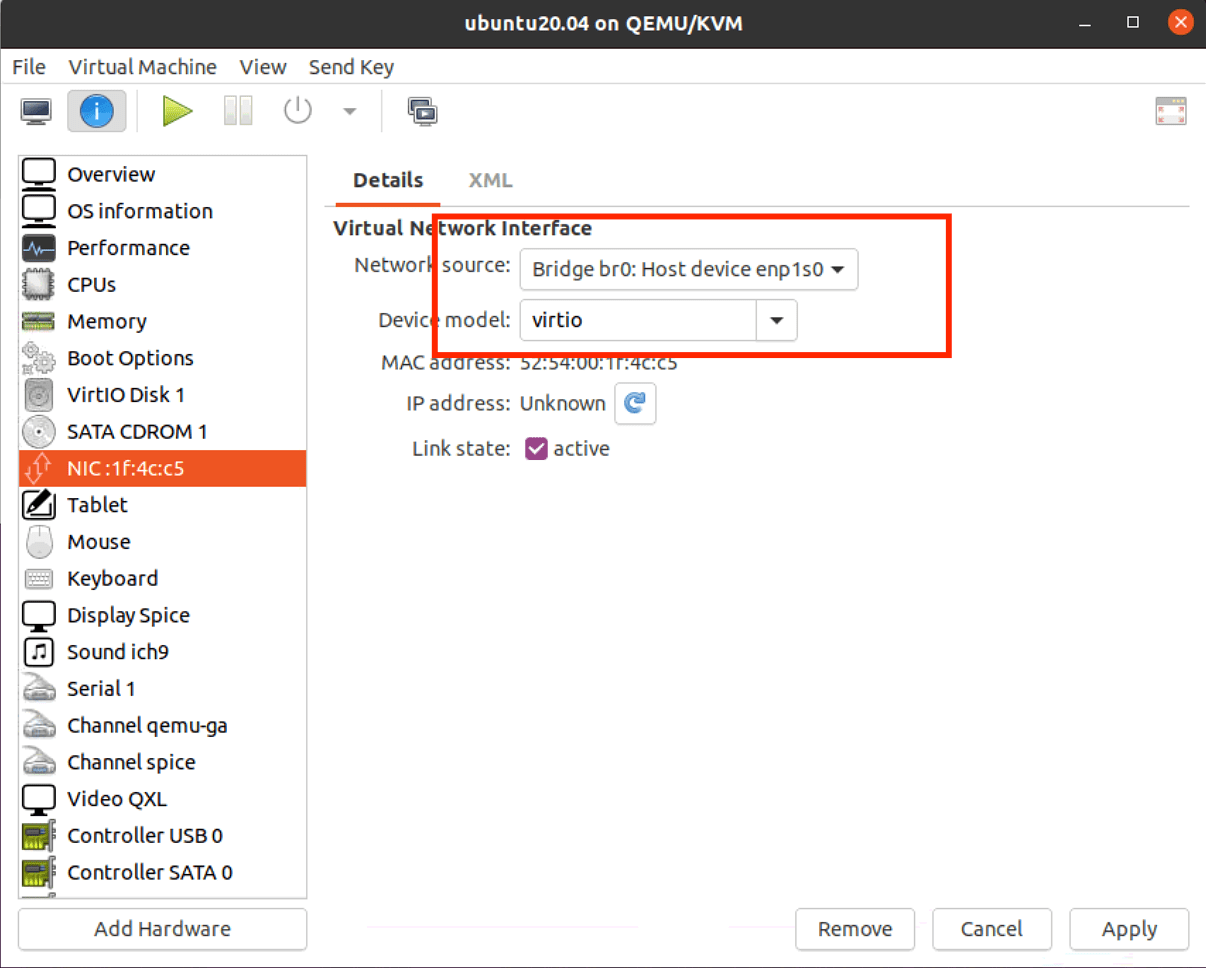The image size is (1206, 968).
Task: Apply the network interface changes
Action: [1128, 929]
